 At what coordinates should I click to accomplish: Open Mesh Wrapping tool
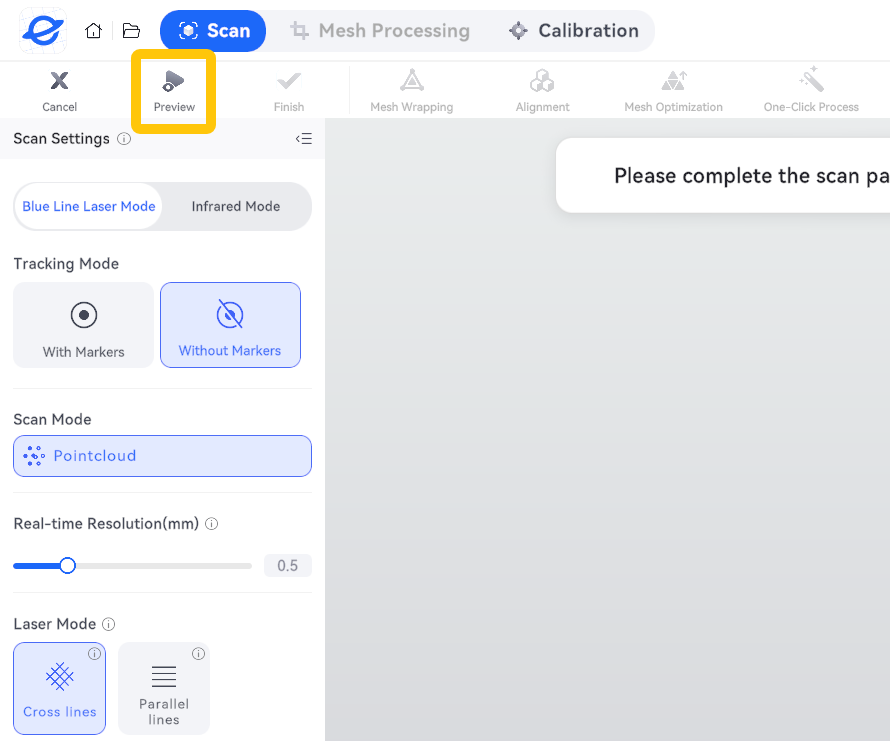point(412,91)
